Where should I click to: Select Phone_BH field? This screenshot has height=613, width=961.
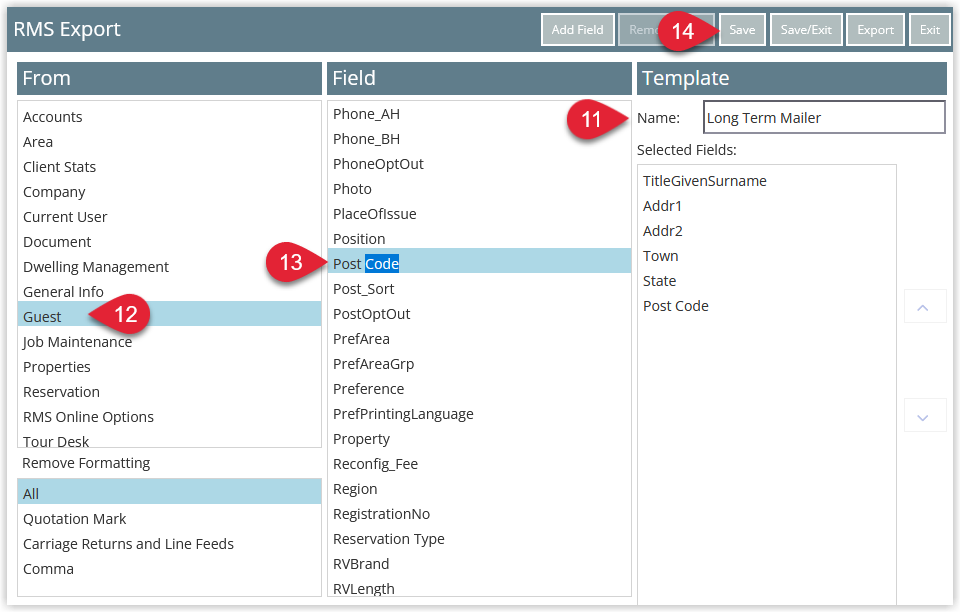[479, 139]
